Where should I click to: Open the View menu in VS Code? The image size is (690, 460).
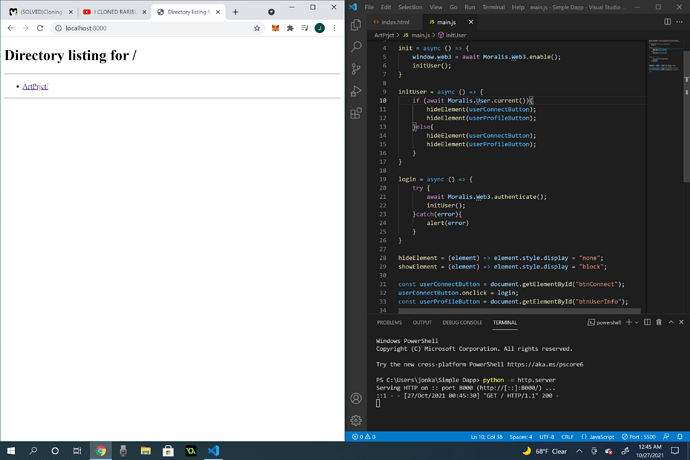pyautogui.click(x=436, y=7)
